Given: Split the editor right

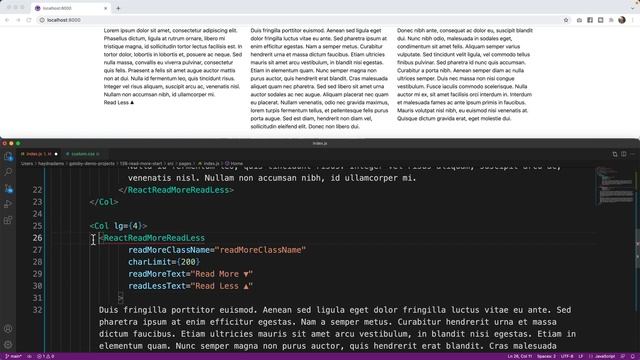Looking at the screenshot, I should click(624, 154).
